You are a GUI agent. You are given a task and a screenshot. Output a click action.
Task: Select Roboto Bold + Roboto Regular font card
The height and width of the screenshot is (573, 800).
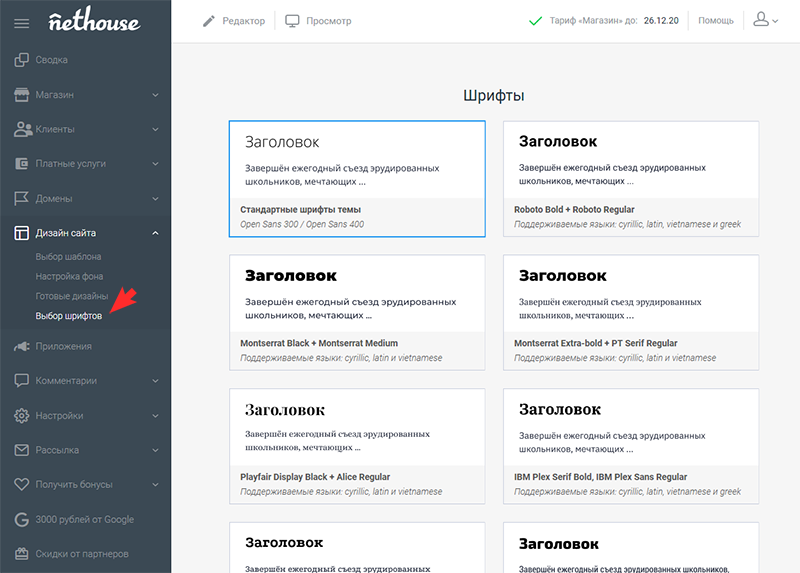click(631, 179)
